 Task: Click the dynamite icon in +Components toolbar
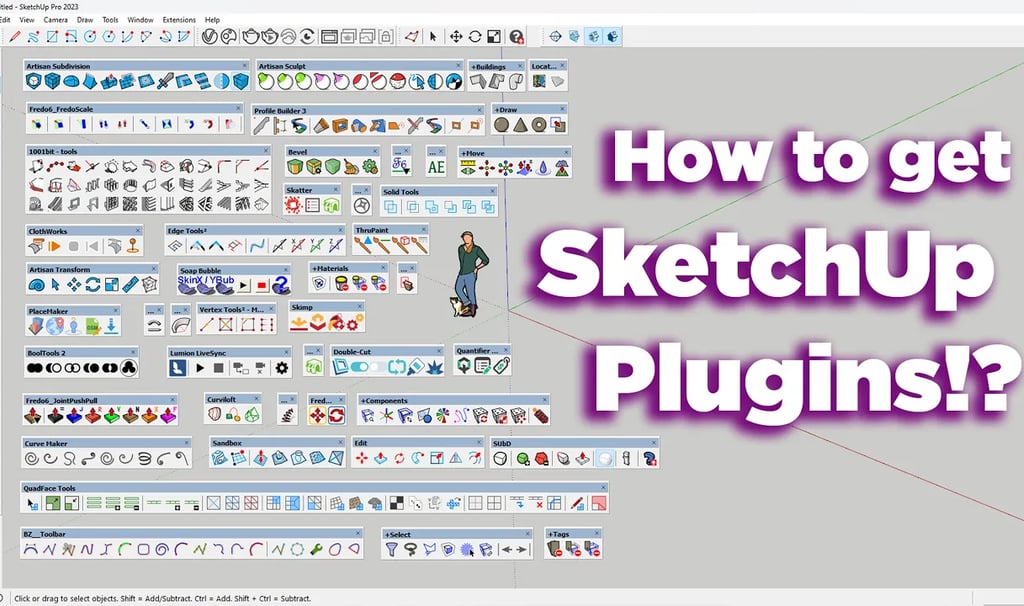pos(540,415)
